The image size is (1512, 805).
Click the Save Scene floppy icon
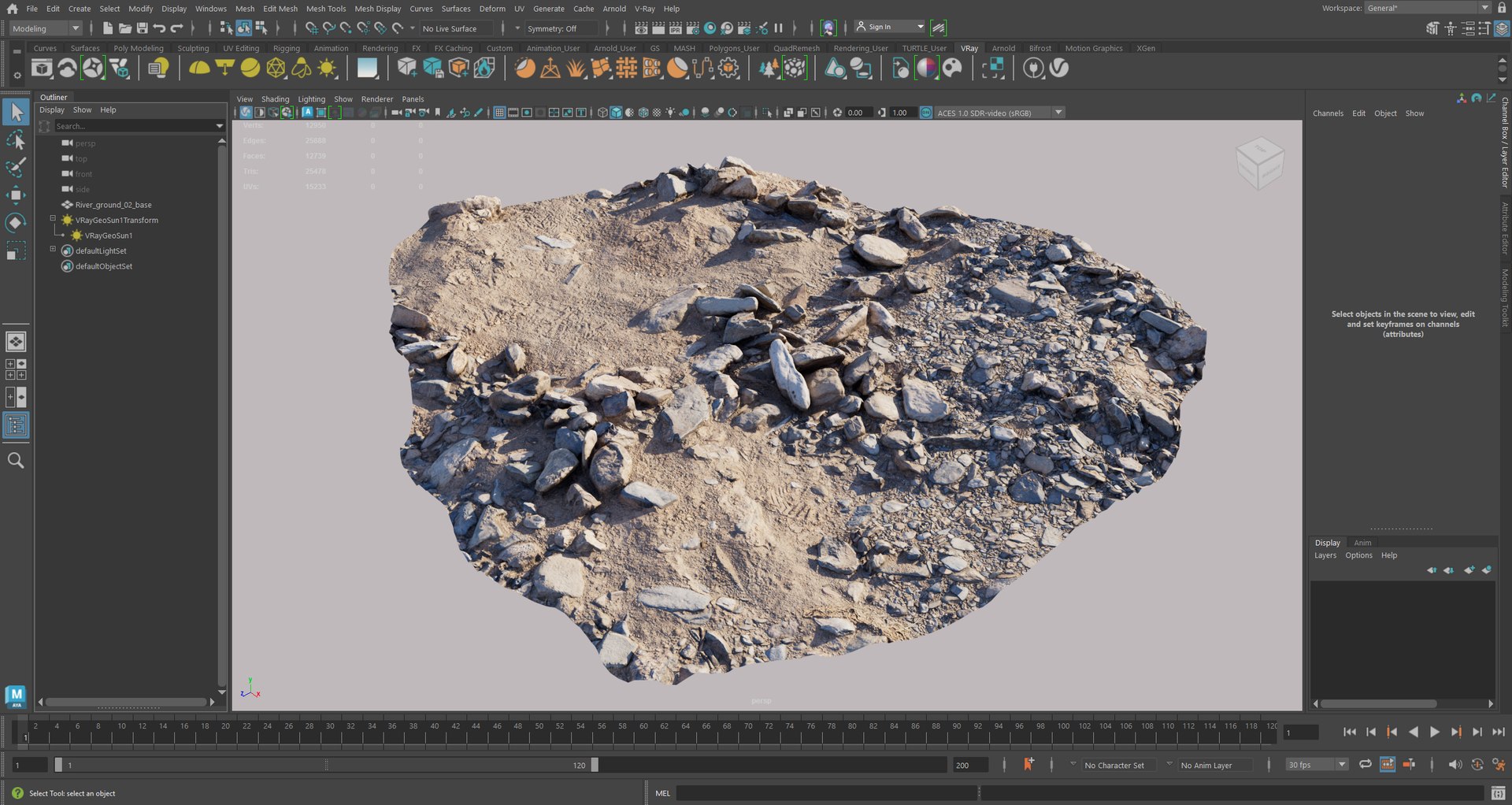click(143, 28)
